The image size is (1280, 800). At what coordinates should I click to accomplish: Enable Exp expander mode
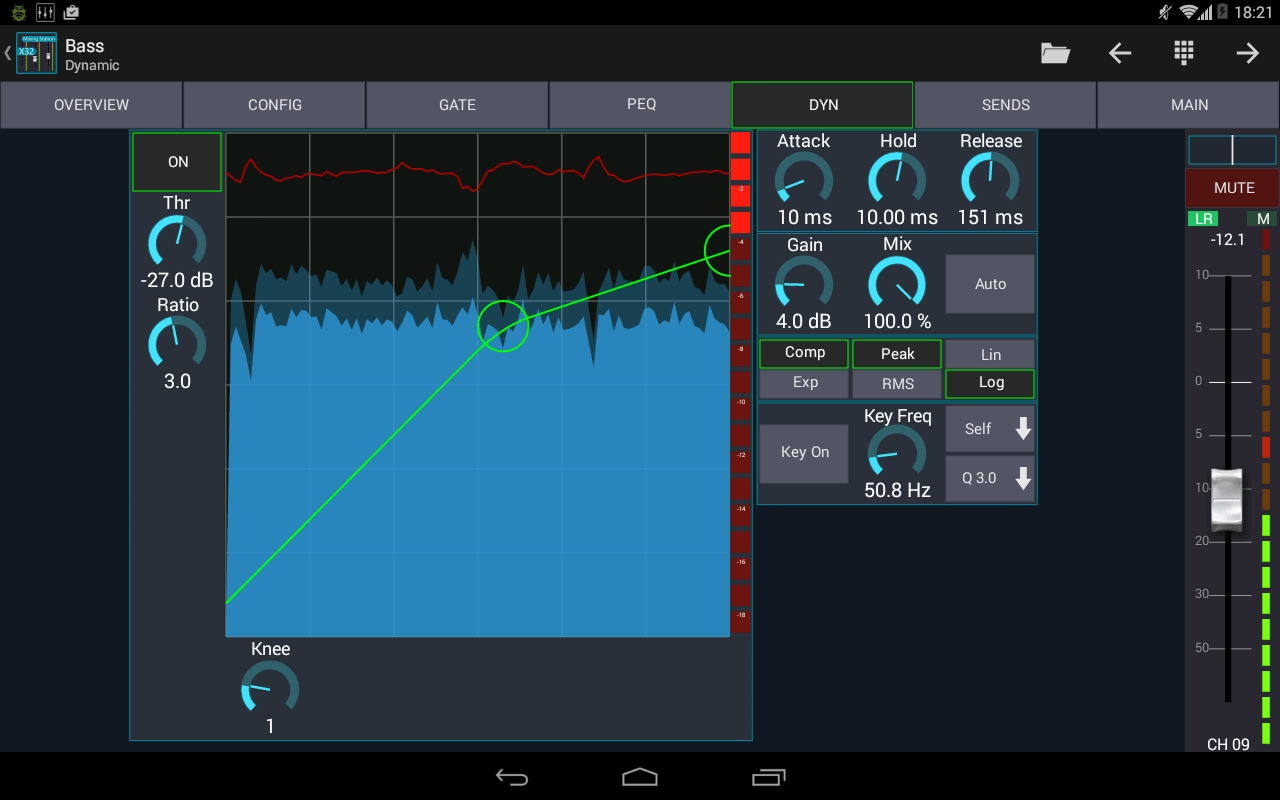tap(803, 383)
